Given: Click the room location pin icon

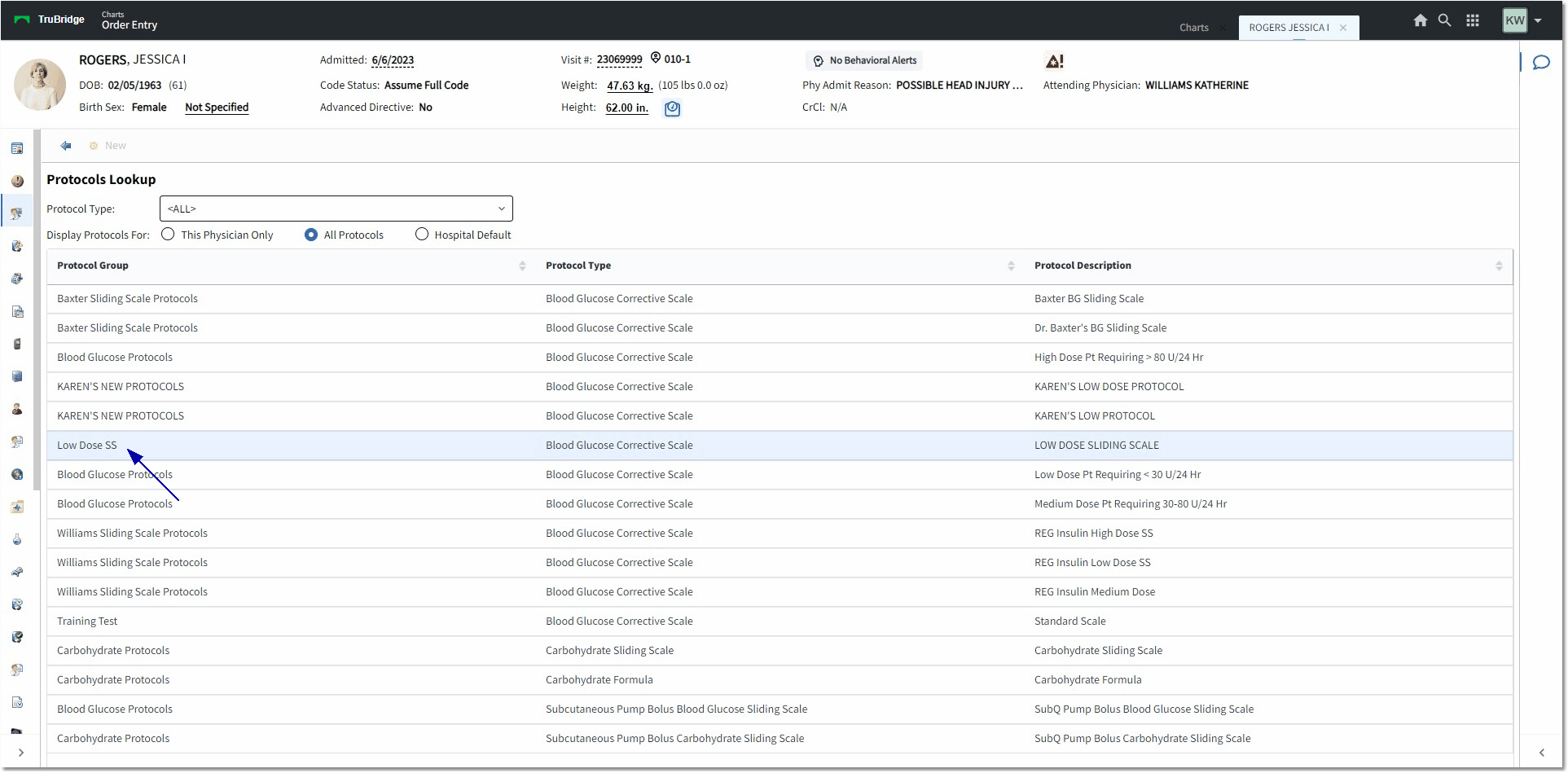Looking at the screenshot, I should (656, 58).
